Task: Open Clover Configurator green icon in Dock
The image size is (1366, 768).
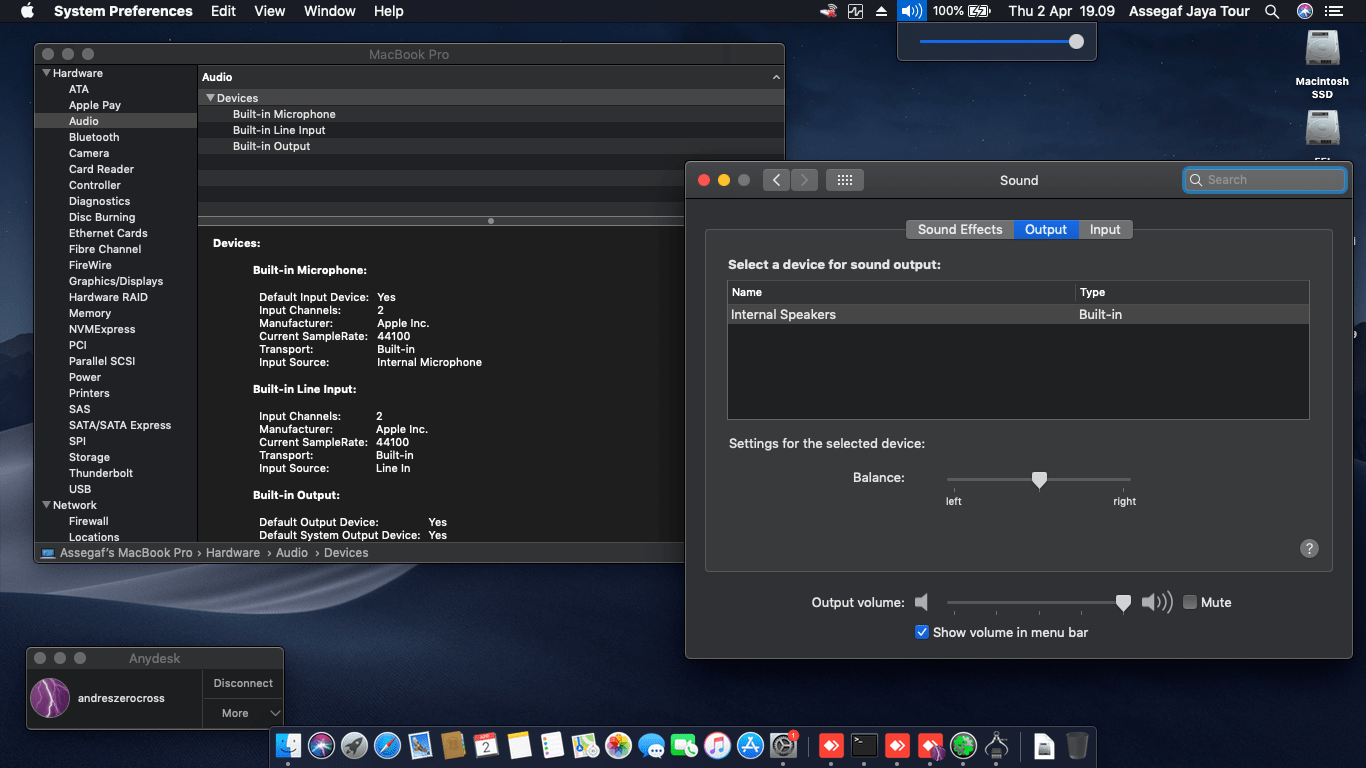Action: [x=963, y=745]
